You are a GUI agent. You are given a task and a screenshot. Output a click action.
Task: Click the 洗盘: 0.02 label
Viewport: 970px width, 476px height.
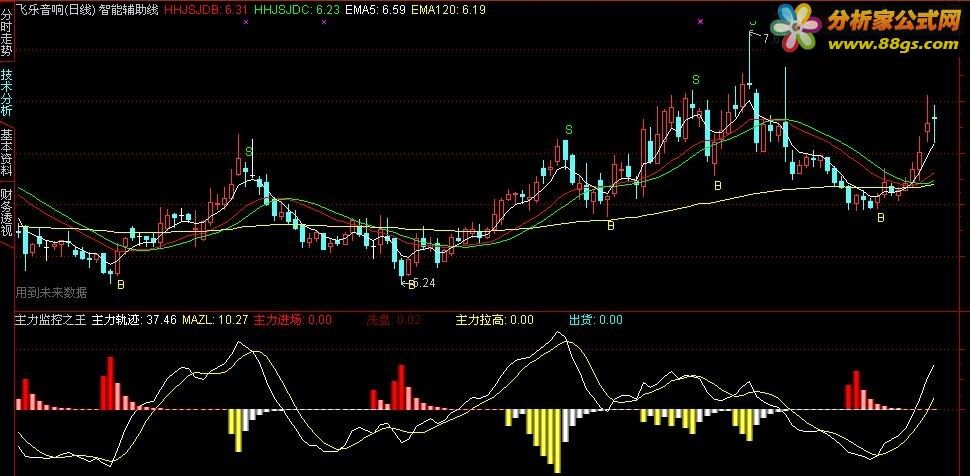point(393,320)
